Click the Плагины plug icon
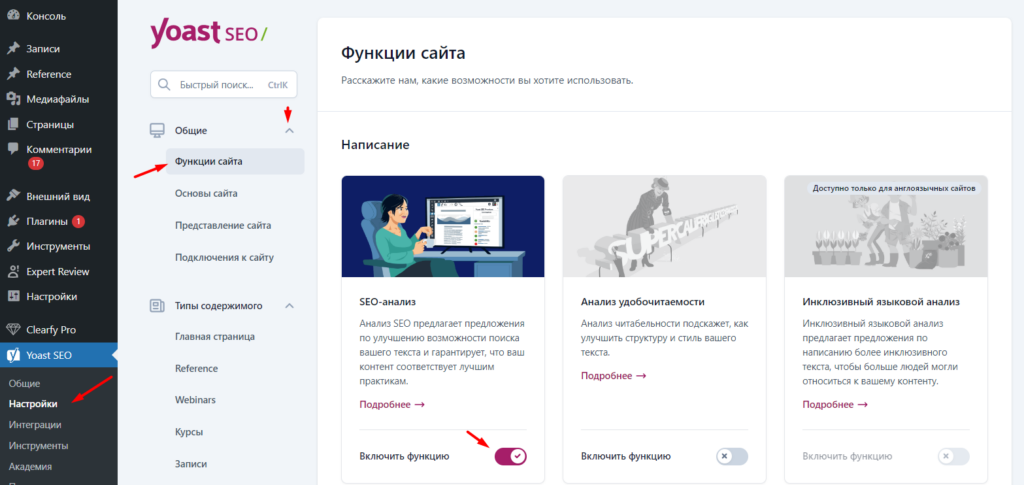The height and width of the screenshot is (485, 1024). pos(13,221)
